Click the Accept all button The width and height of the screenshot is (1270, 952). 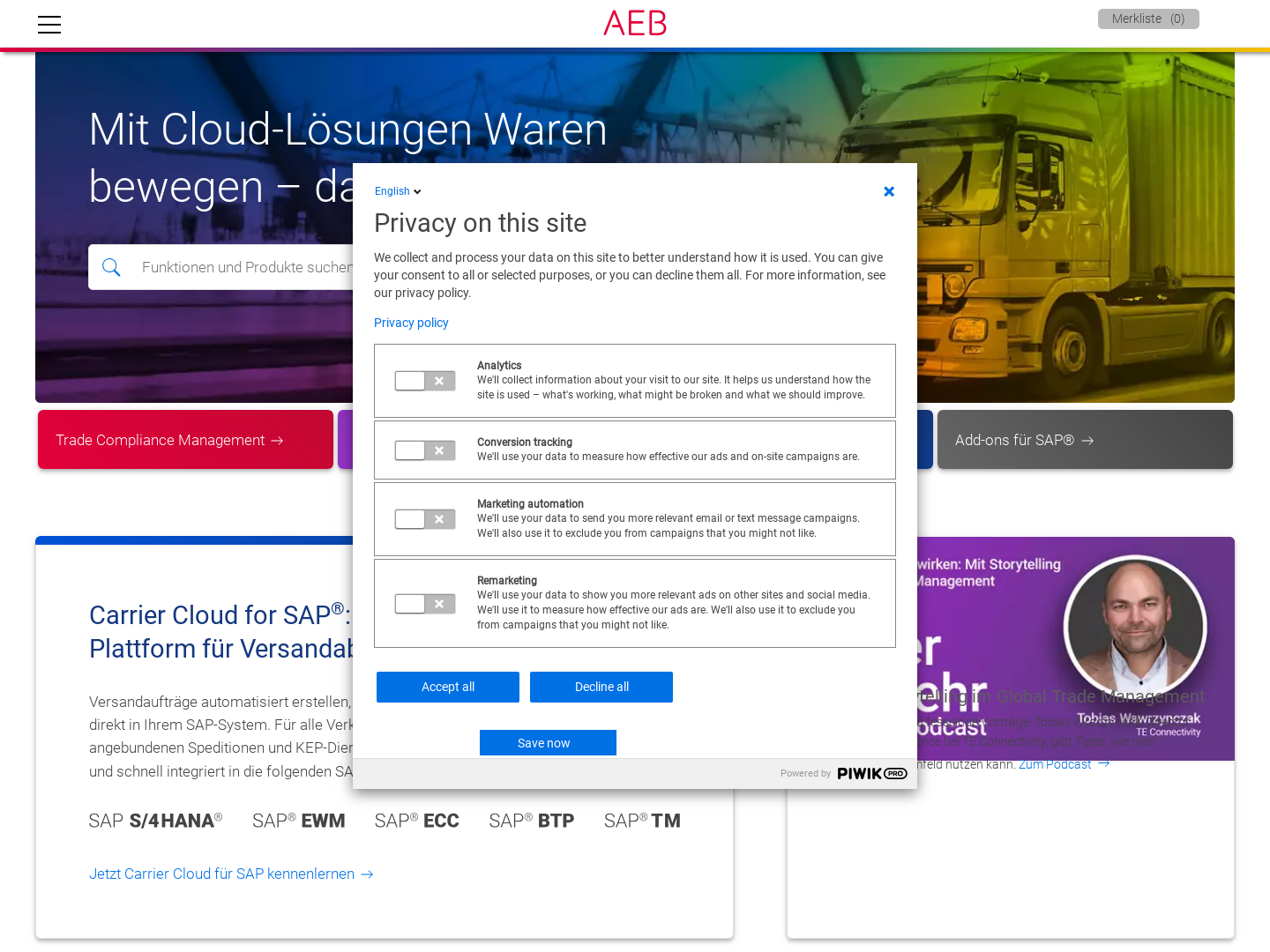[448, 687]
